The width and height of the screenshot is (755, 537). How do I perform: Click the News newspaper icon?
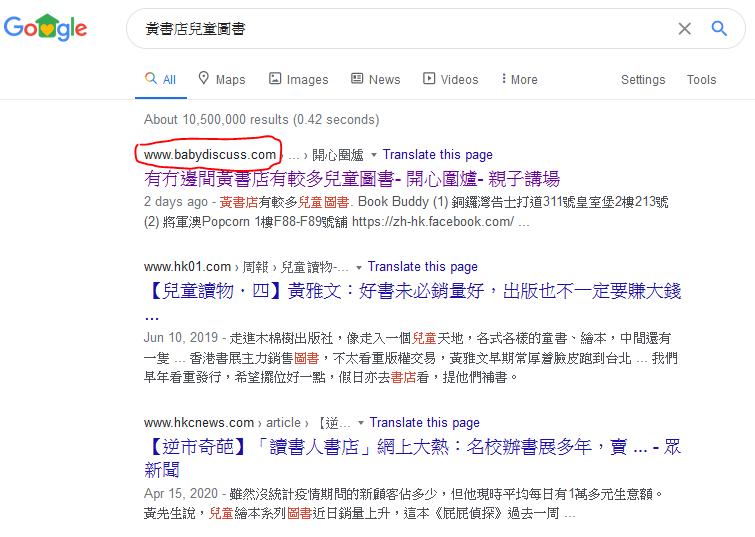tap(357, 78)
